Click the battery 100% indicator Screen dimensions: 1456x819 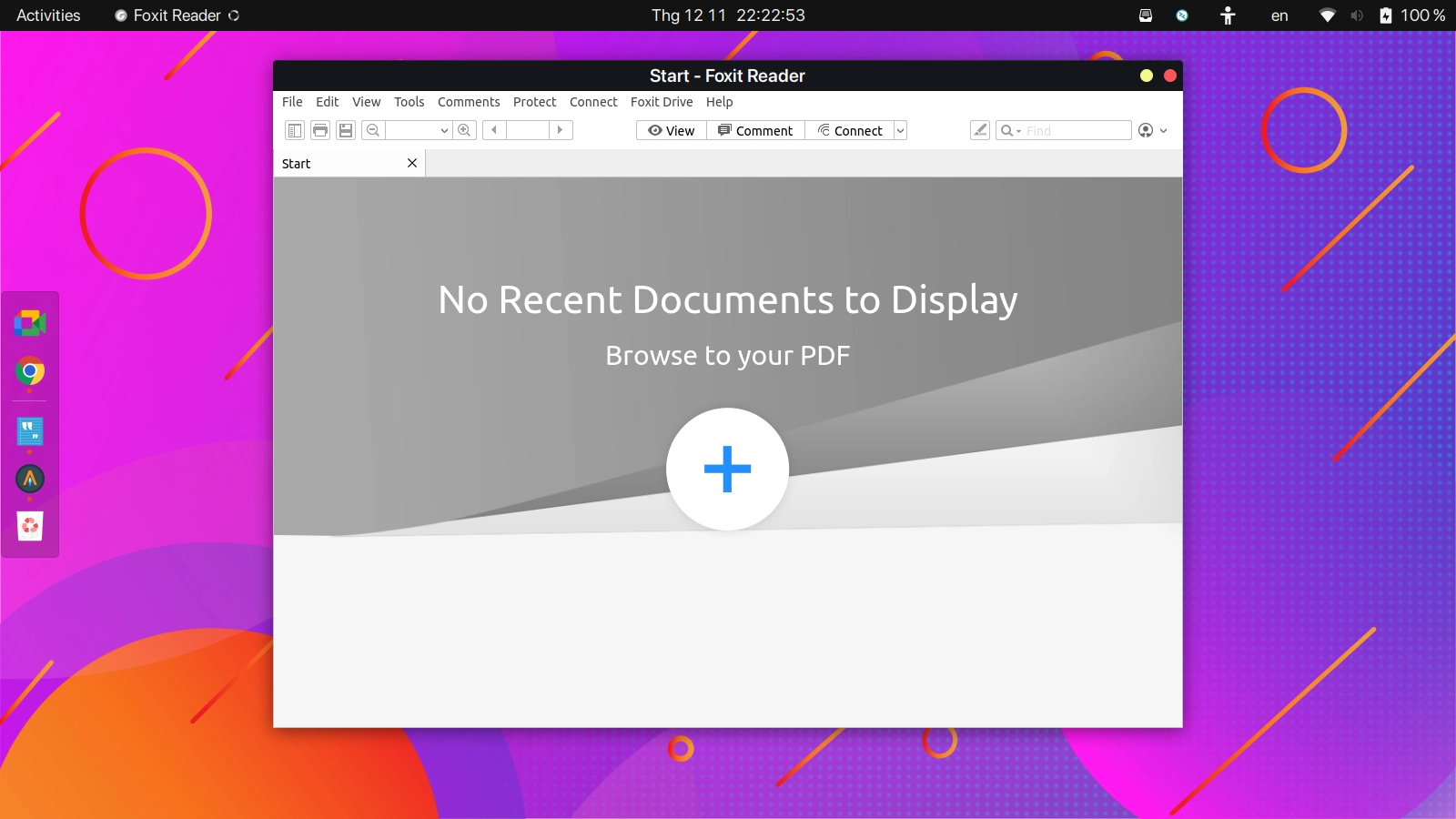(x=1412, y=15)
